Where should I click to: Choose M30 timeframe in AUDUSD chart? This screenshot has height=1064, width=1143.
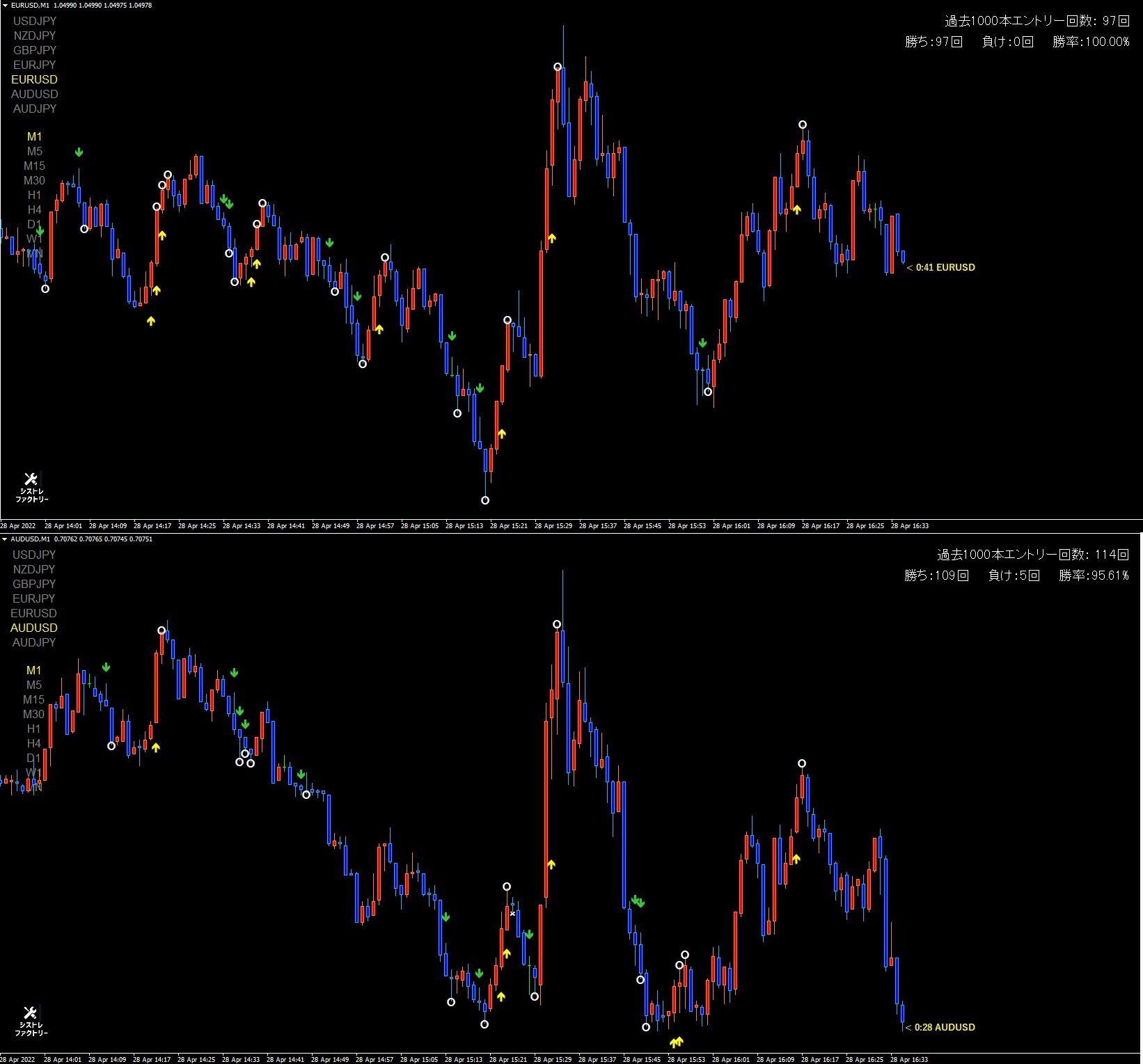coord(34,714)
